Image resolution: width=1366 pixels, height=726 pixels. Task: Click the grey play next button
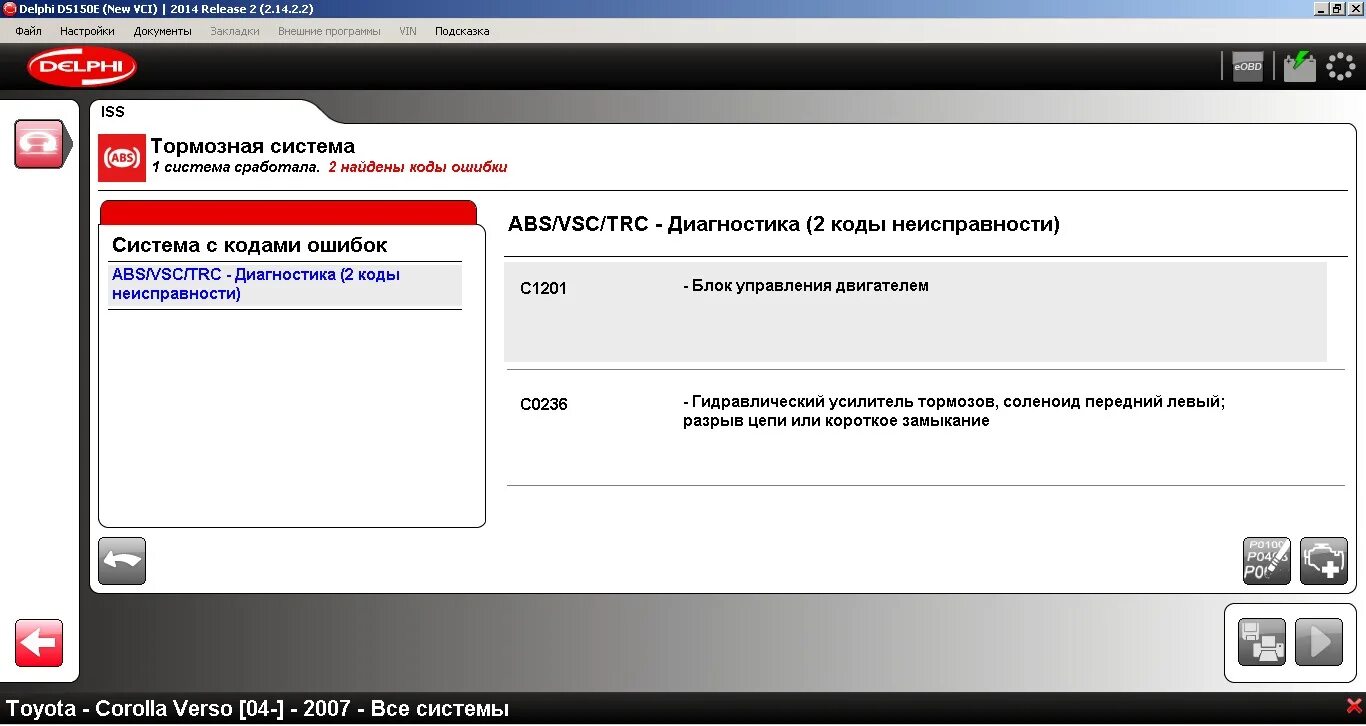(x=1319, y=643)
